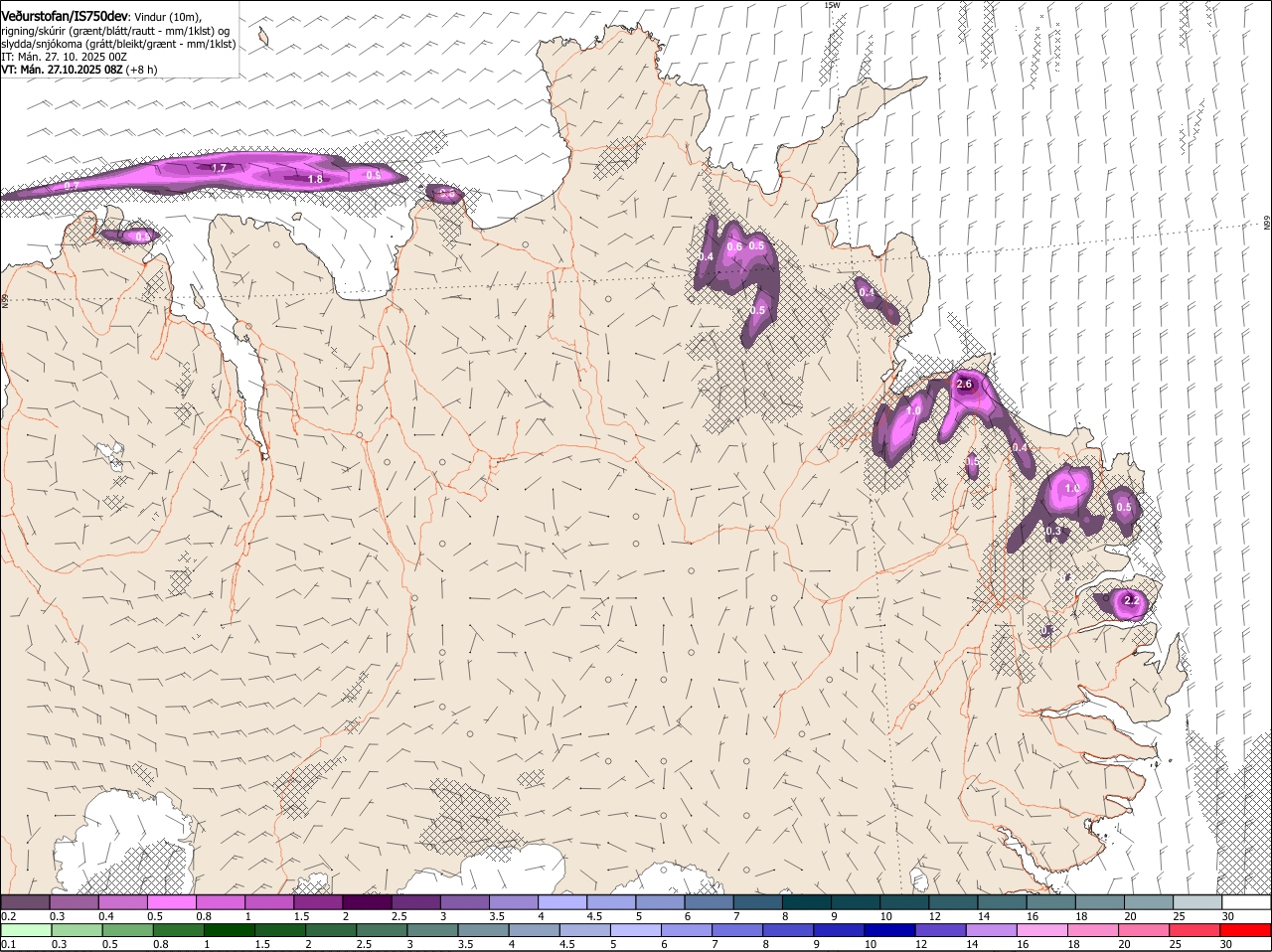Screen dimensions: 1272x952
Task: Click the palest green 0.1 swatch in lower legend
Action: [x=27, y=930]
